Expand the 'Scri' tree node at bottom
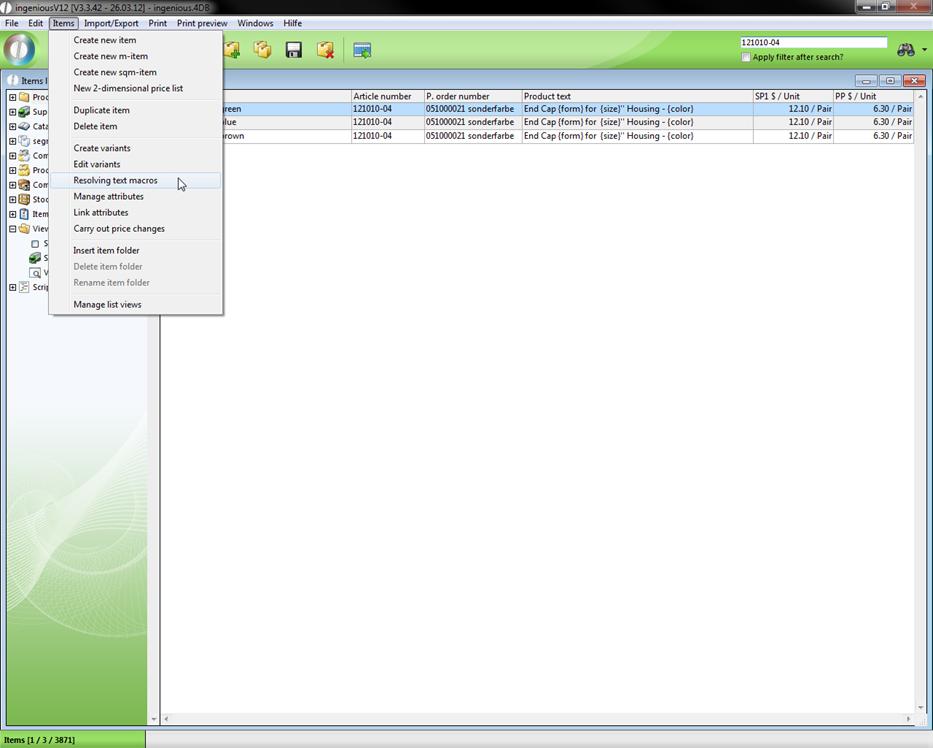The image size is (933, 748). (x=13, y=287)
